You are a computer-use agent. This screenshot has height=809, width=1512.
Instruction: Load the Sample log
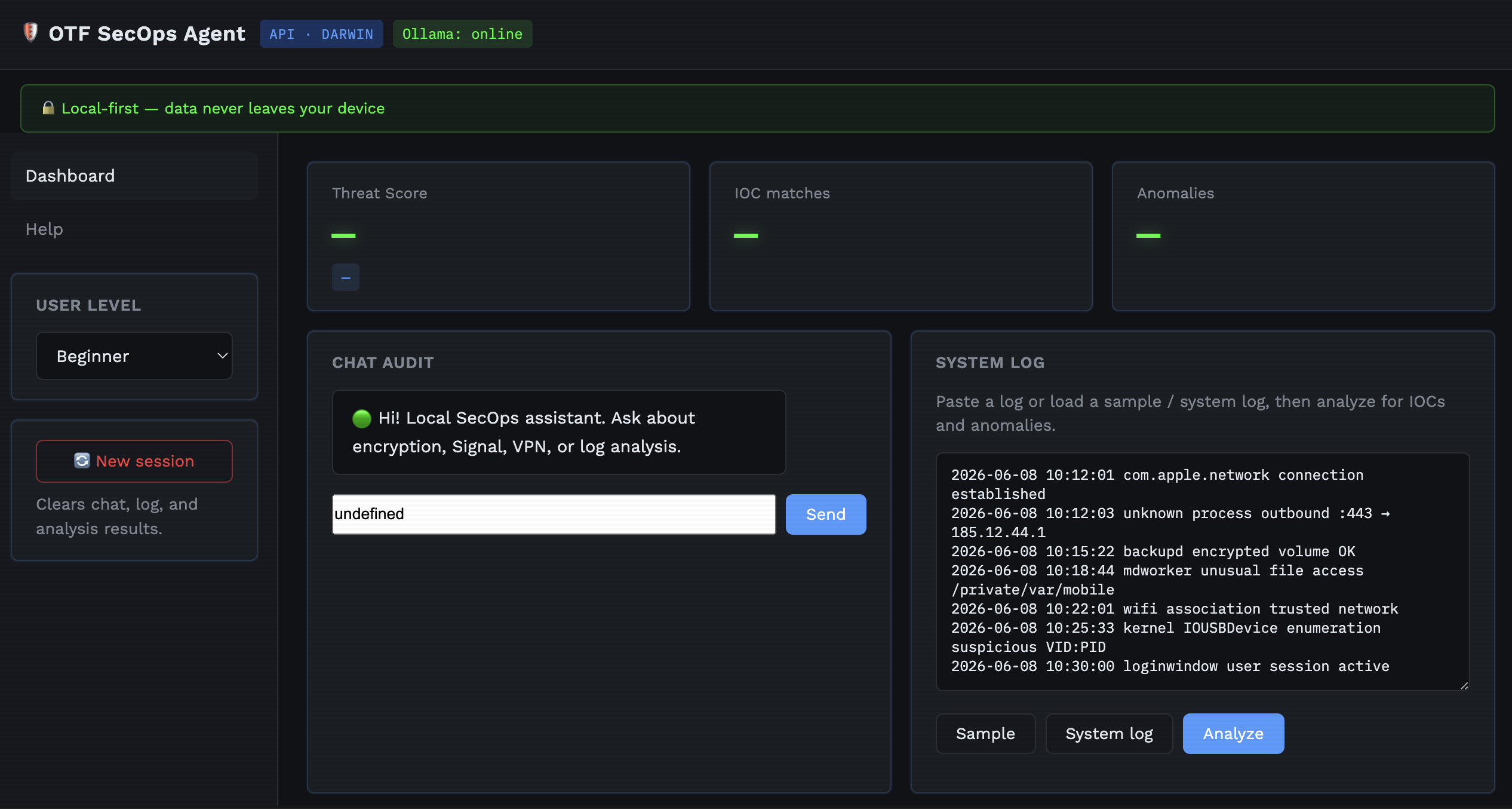click(985, 734)
